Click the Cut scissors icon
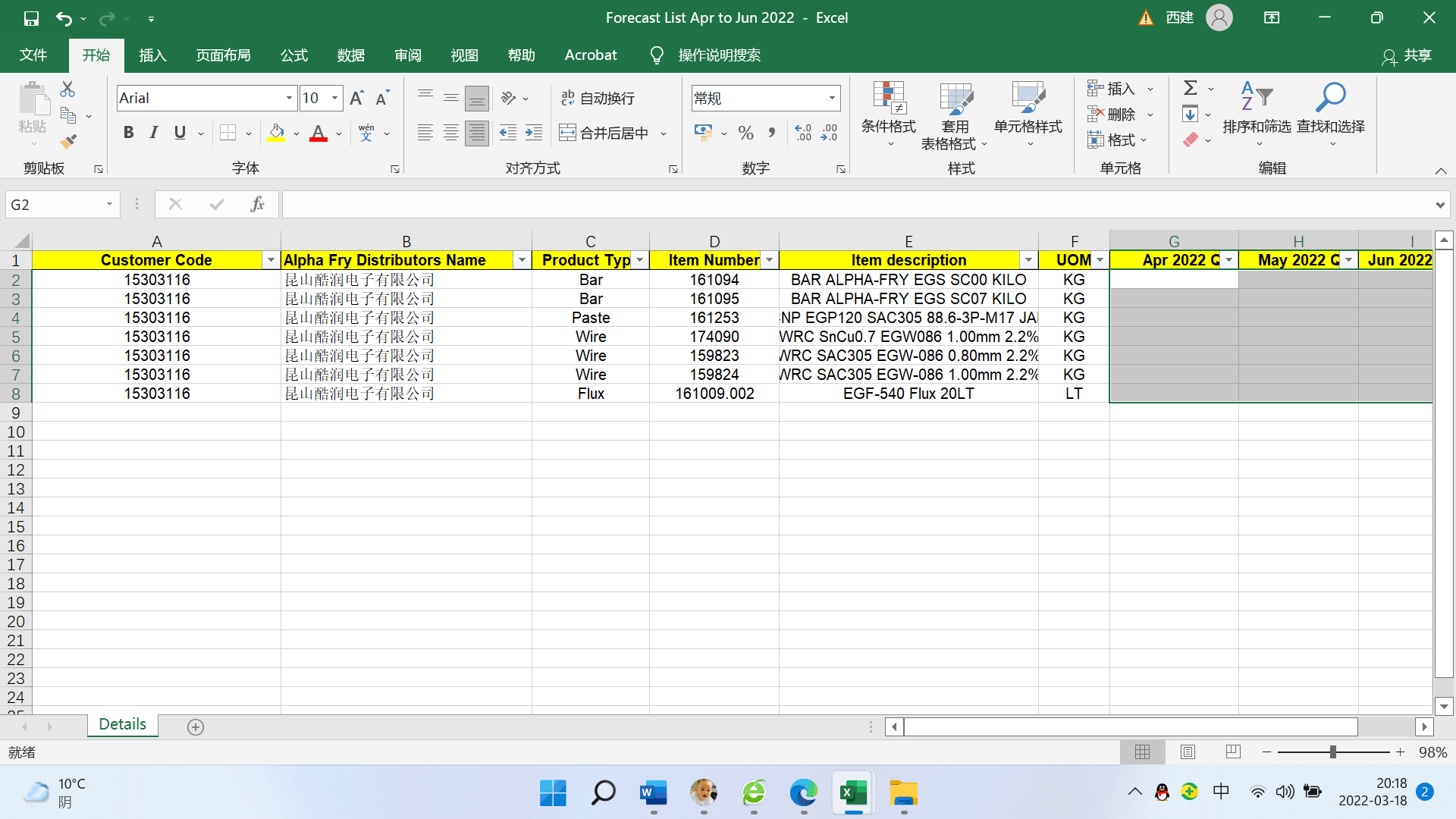 (x=67, y=89)
